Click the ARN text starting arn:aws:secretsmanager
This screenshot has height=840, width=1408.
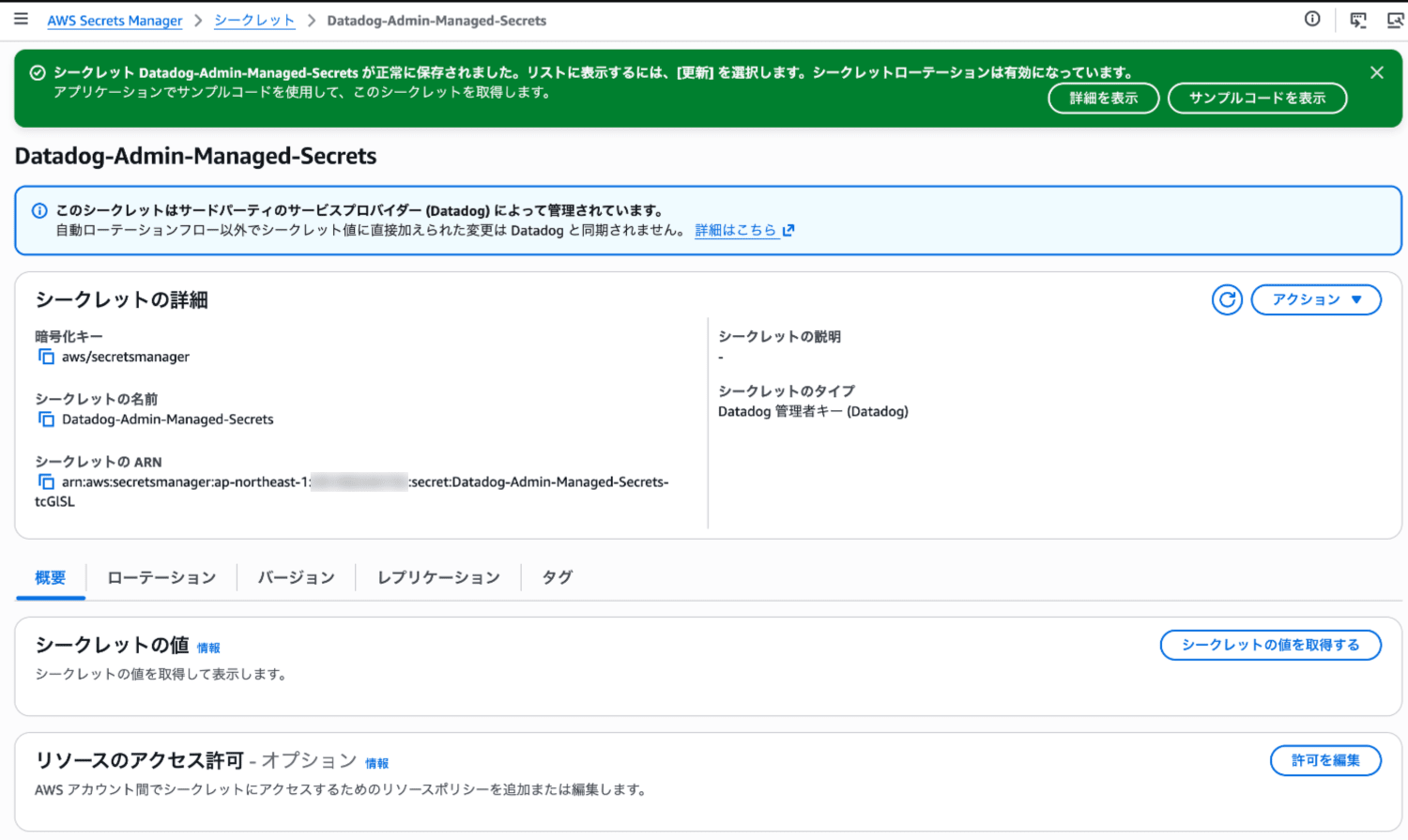[352, 491]
